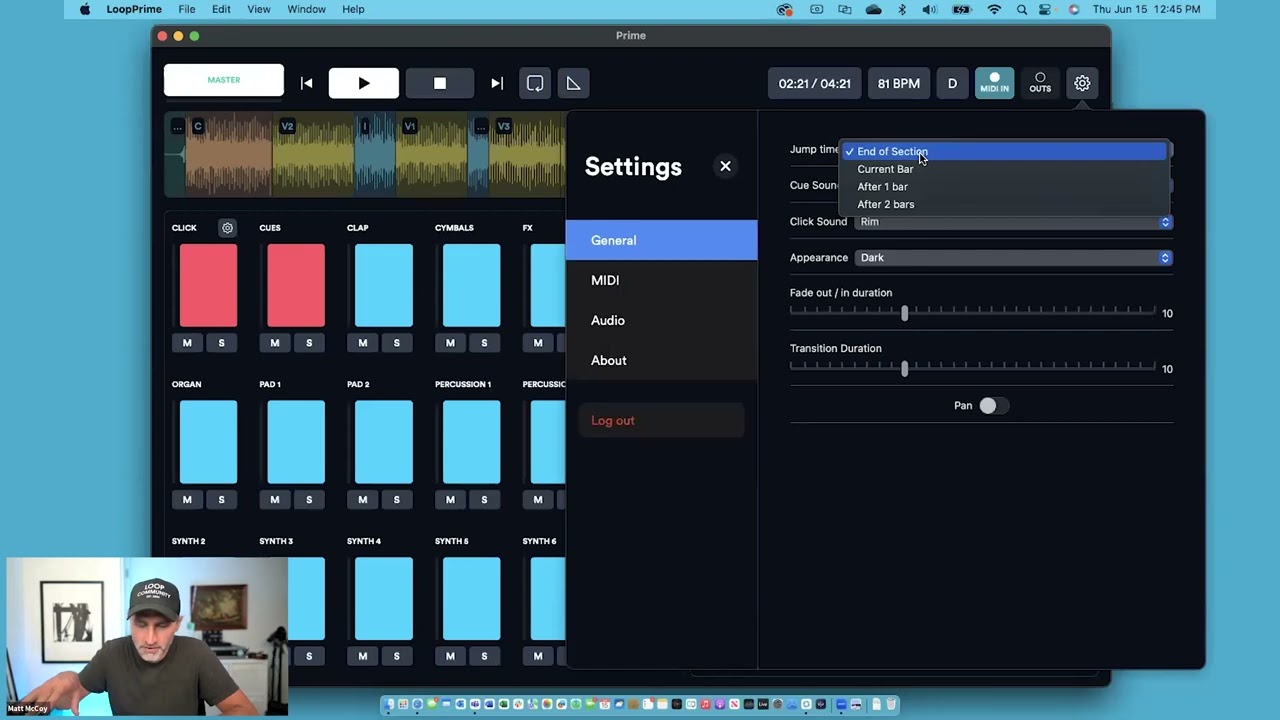Click the blue CLAP track fader pad
This screenshot has width=1280, height=720.
(384, 285)
